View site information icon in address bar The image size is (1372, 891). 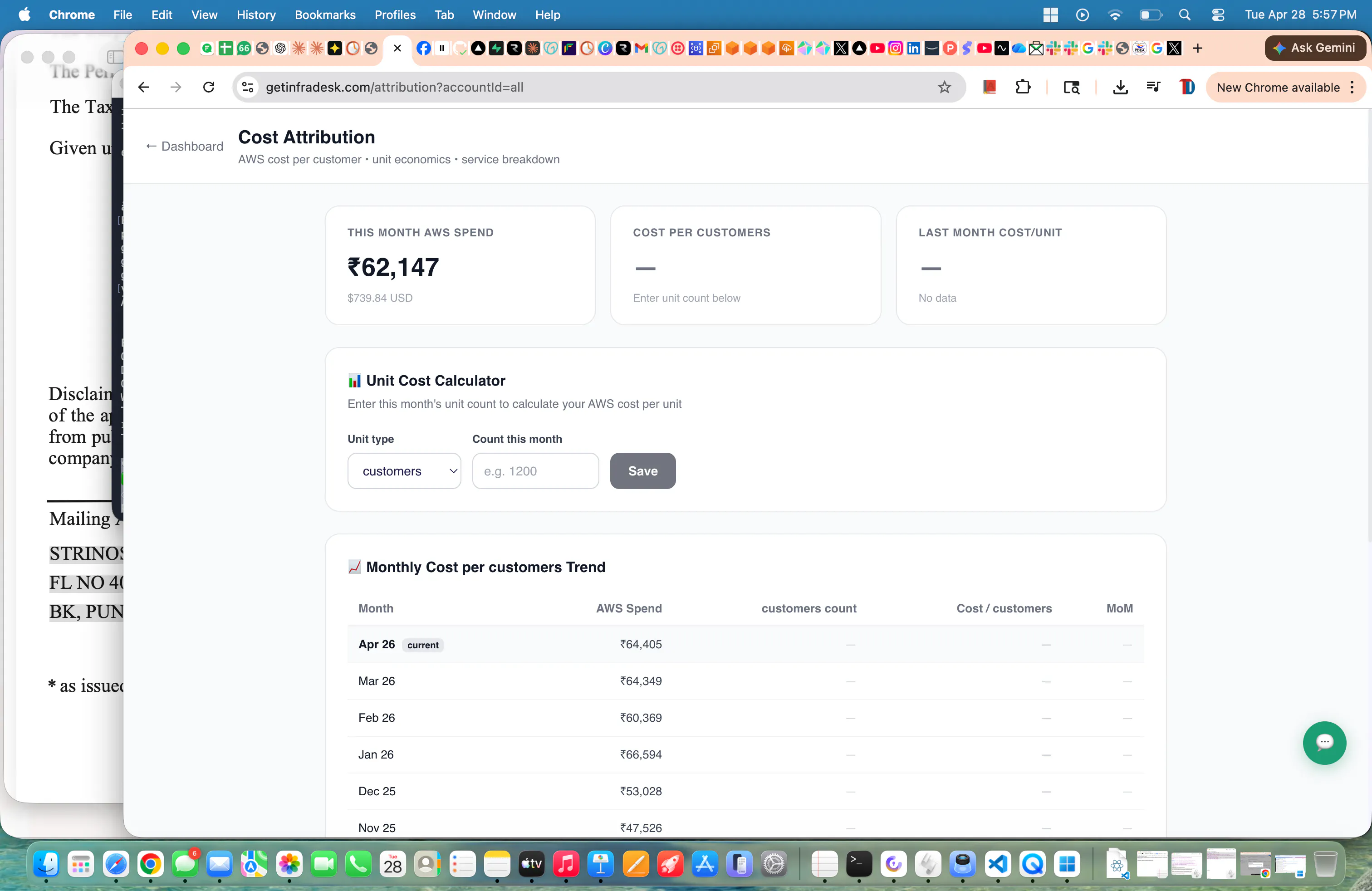pyautogui.click(x=248, y=87)
